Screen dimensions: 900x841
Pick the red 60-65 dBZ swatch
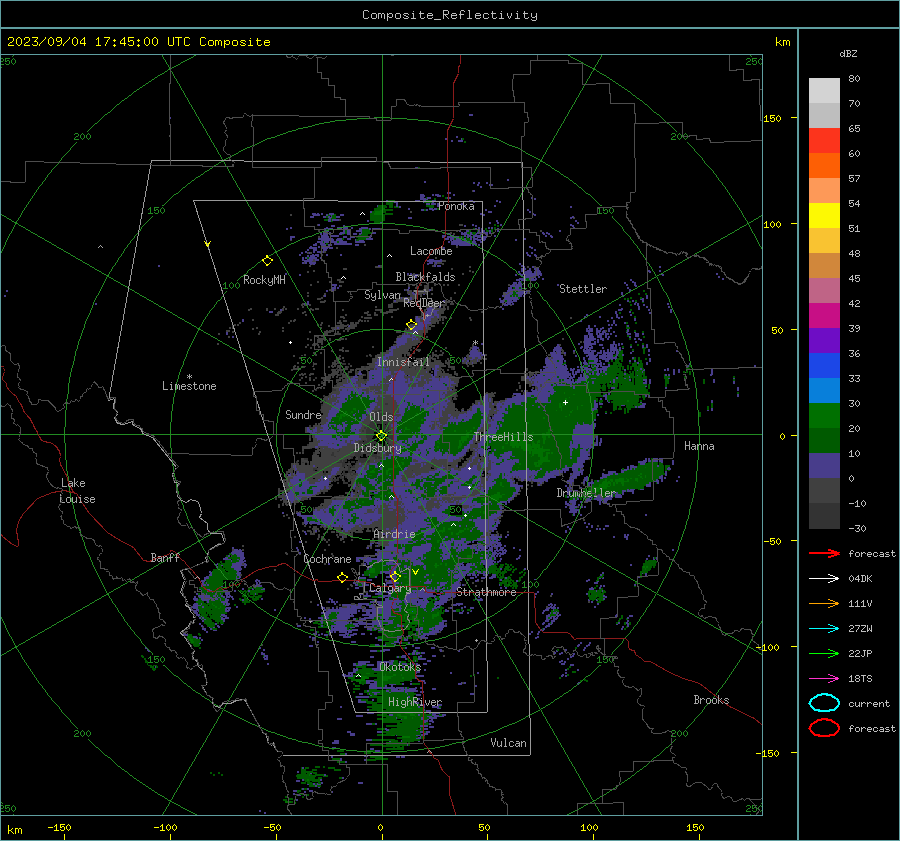coord(824,141)
